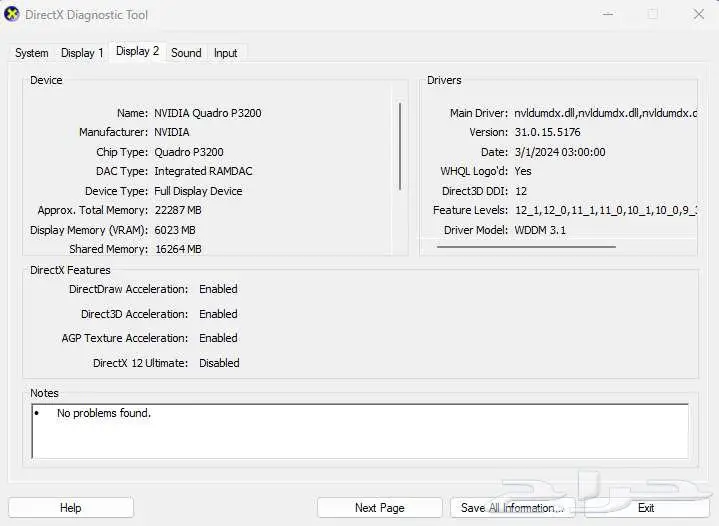Switch to the System tab
Screen dimensions: 719x526
coord(32,53)
